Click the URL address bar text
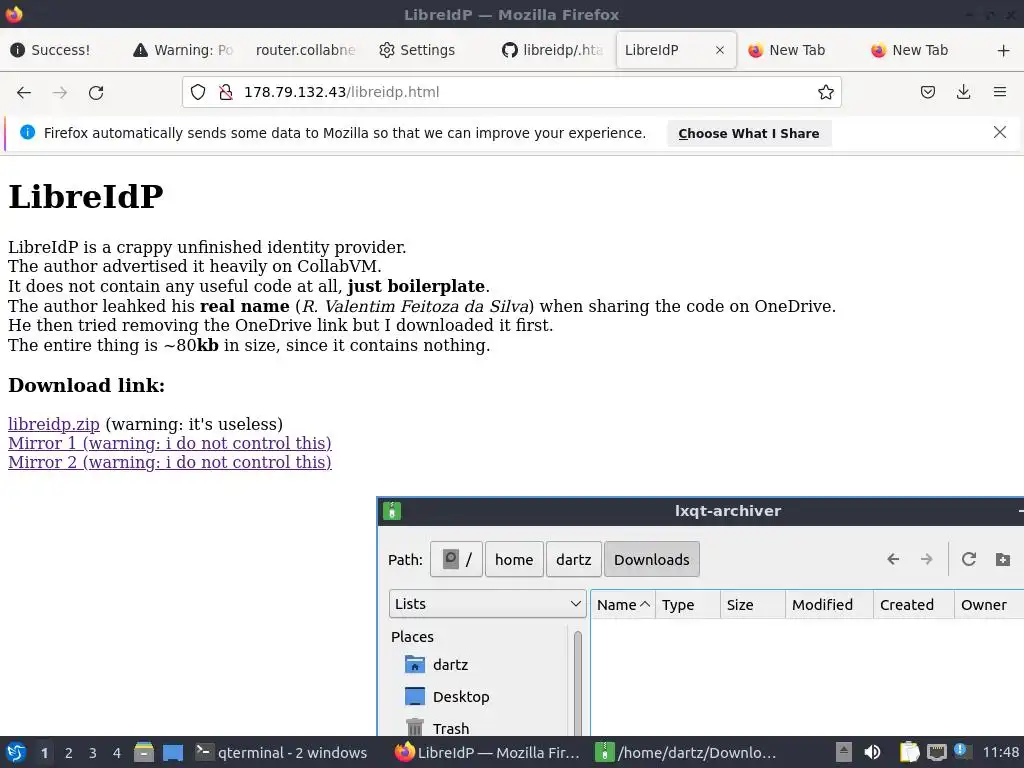1024x768 pixels. tap(342, 92)
